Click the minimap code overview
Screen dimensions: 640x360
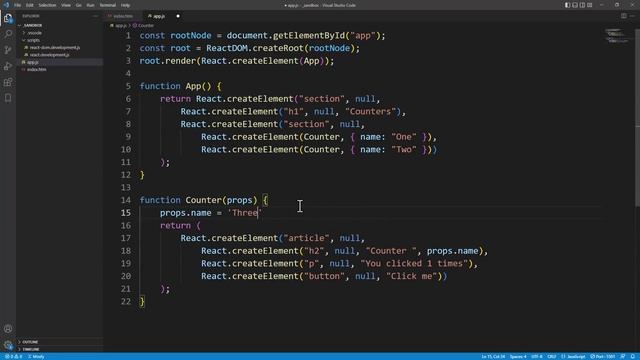(x=617, y=36)
